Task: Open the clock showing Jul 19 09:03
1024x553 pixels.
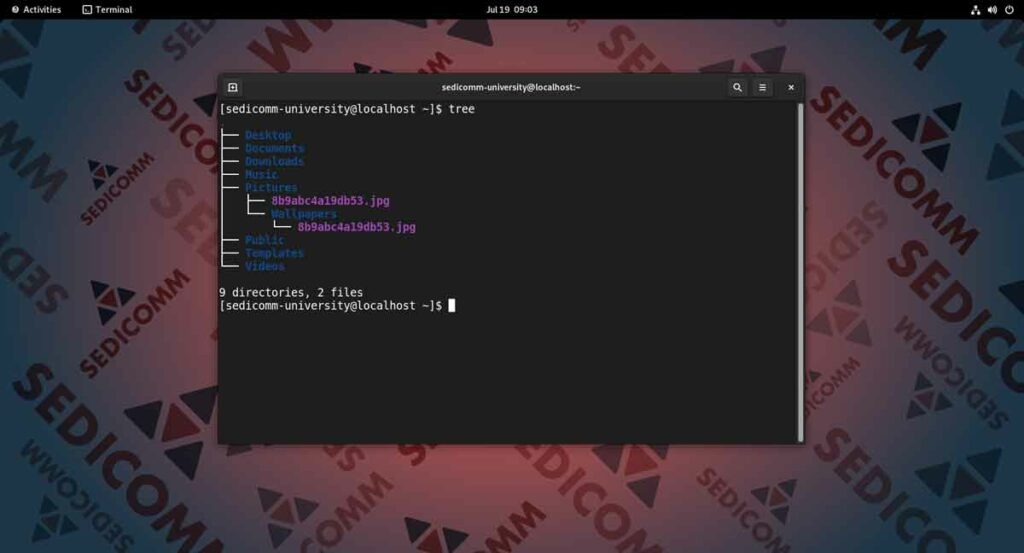Action: click(x=512, y=10)
